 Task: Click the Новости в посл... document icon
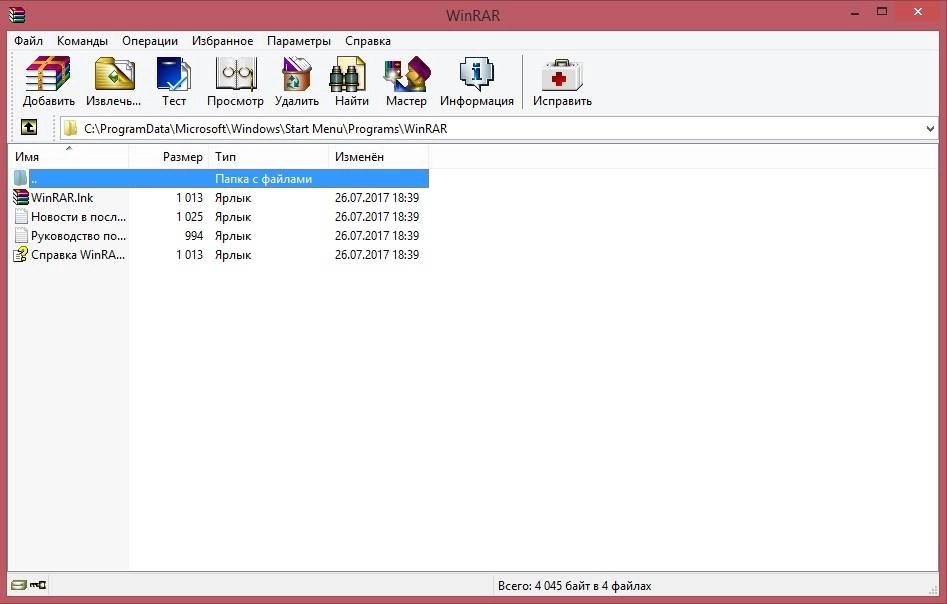pyautogui.click(x=21, y=216)
